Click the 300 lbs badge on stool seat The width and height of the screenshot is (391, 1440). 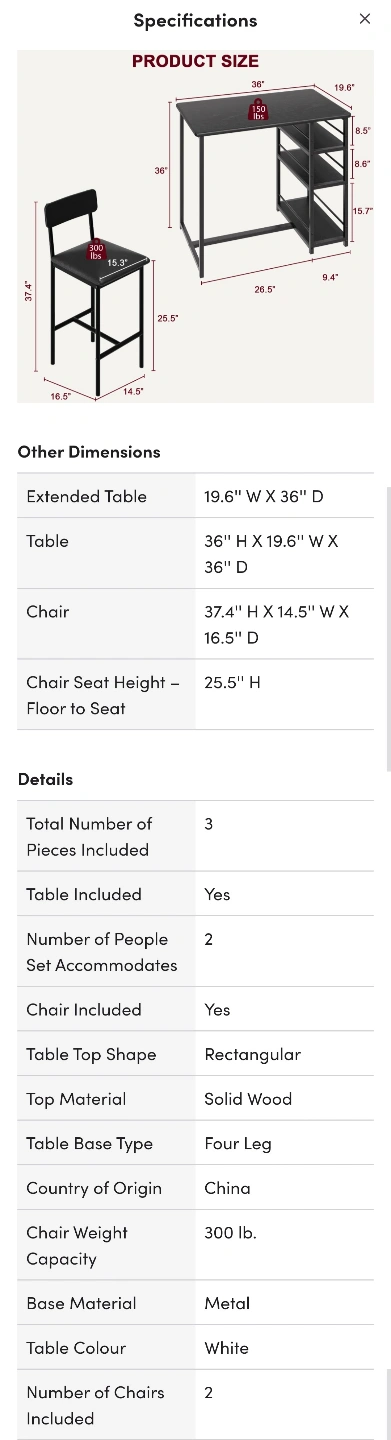coord(96,251)
